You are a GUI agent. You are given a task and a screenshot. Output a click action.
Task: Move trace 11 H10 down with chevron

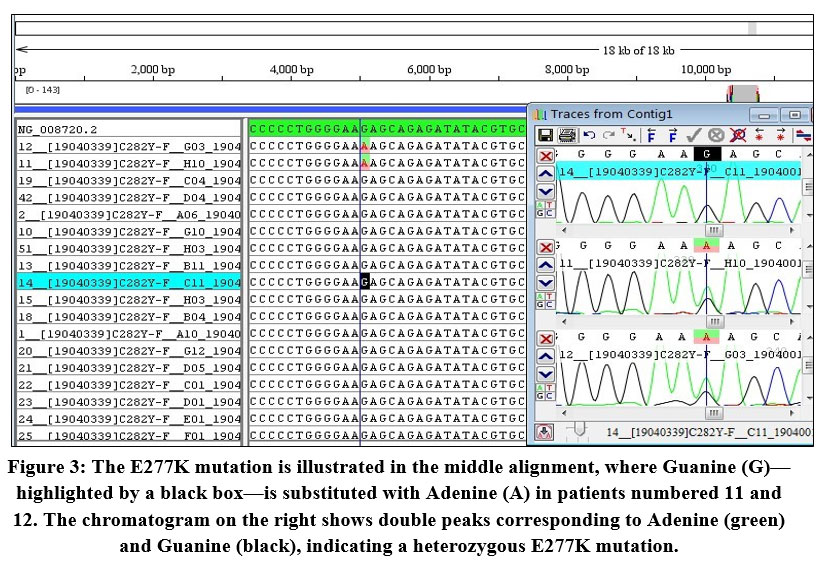point(545,283)
